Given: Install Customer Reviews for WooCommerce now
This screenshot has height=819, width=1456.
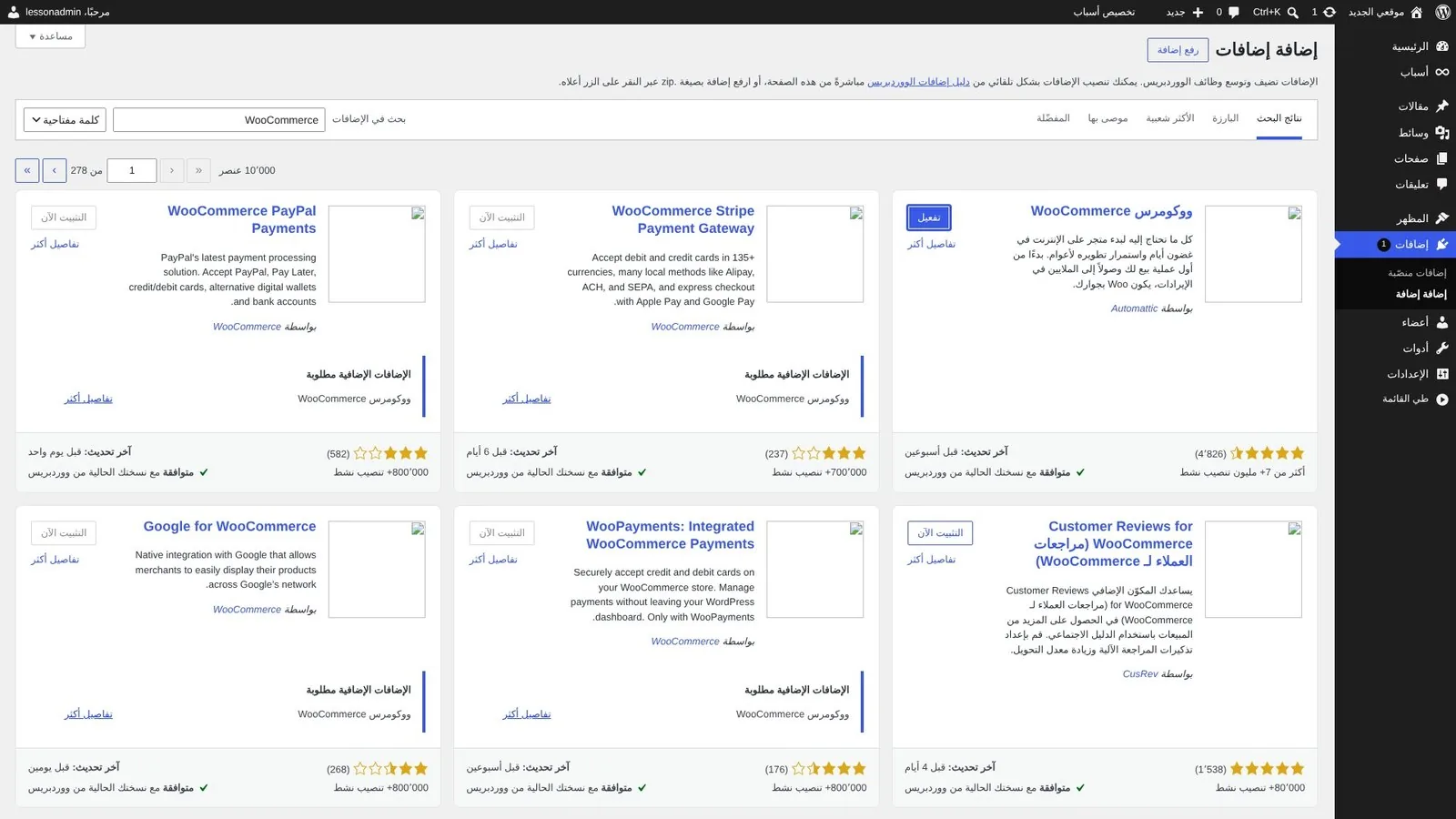Looking at the screenshot, I should coord(940,533).
